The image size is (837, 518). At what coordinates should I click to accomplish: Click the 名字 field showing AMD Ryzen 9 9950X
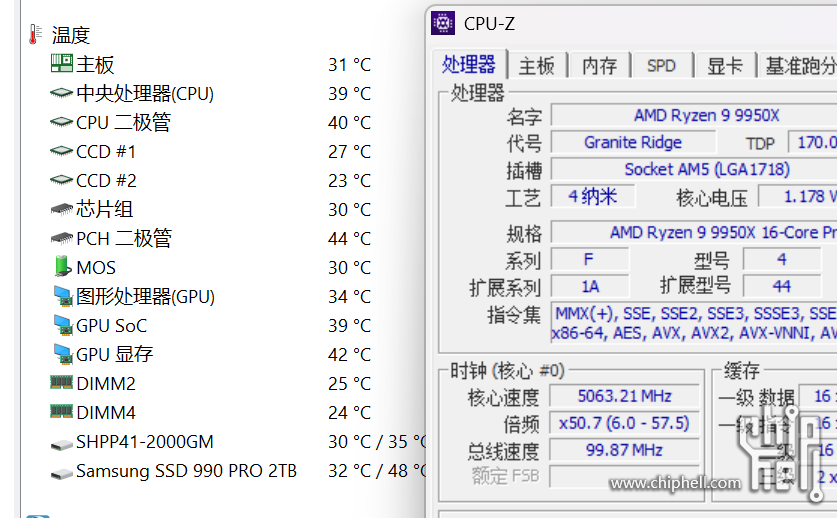pyautogui.click(x=694, y=115)
